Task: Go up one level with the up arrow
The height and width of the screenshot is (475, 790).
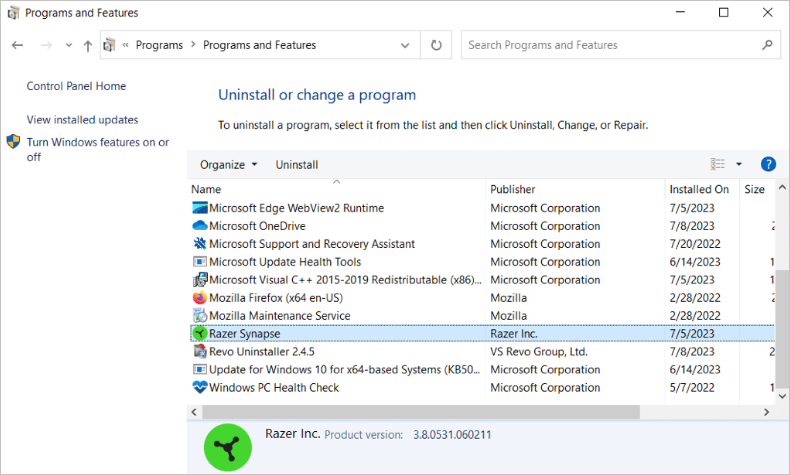Action: [88, 46]
